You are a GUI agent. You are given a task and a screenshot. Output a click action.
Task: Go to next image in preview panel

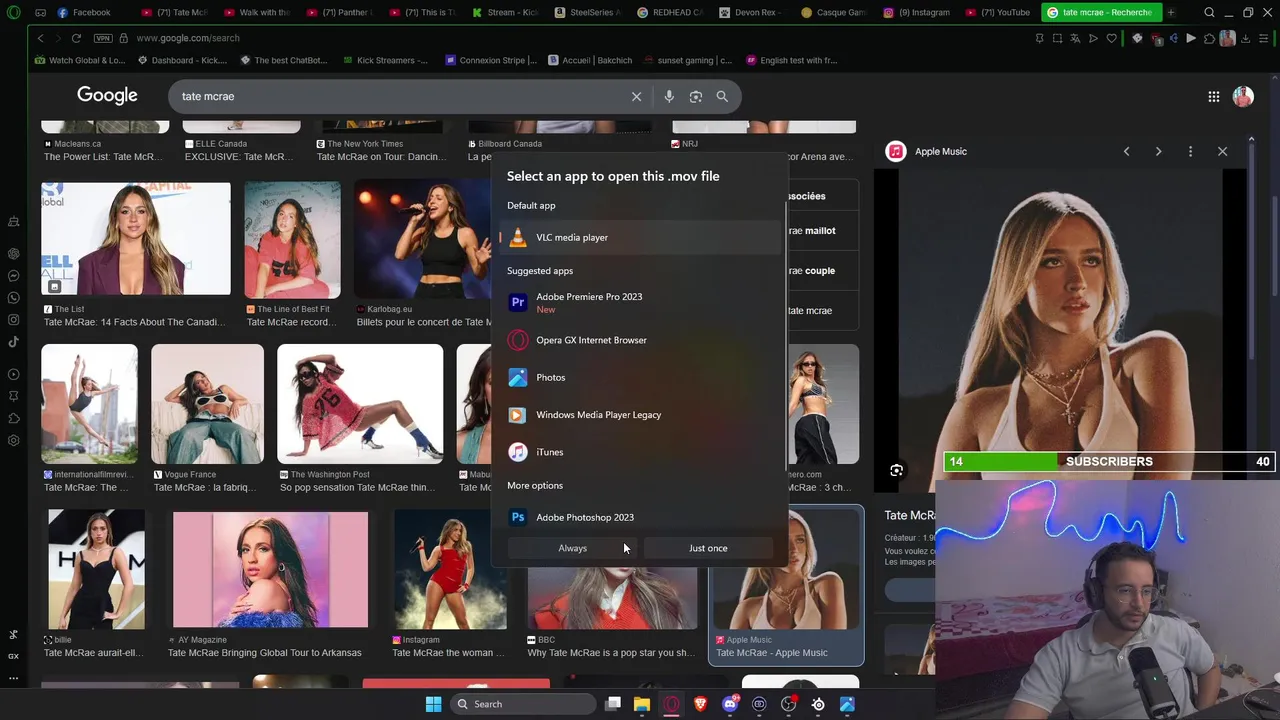pos(1158,151)
